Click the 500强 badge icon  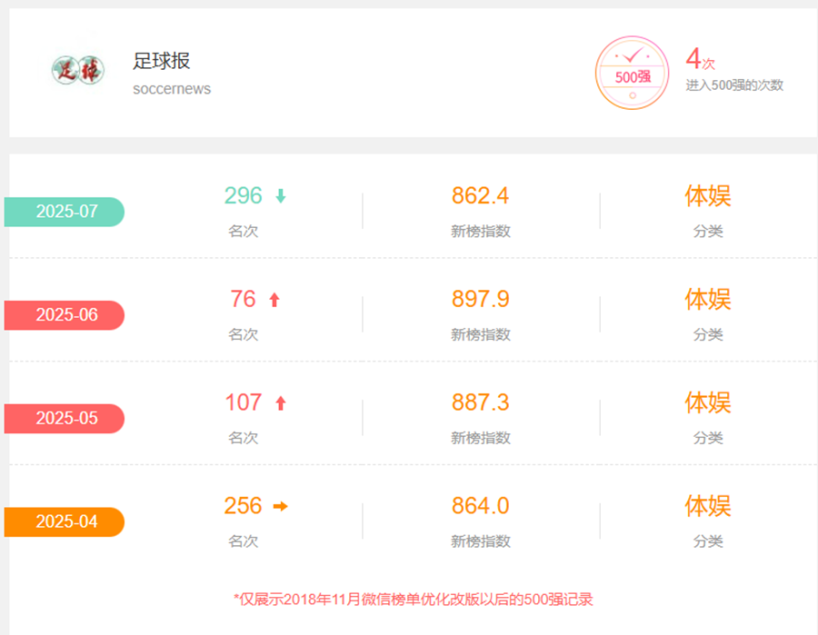tap(632, 73)
